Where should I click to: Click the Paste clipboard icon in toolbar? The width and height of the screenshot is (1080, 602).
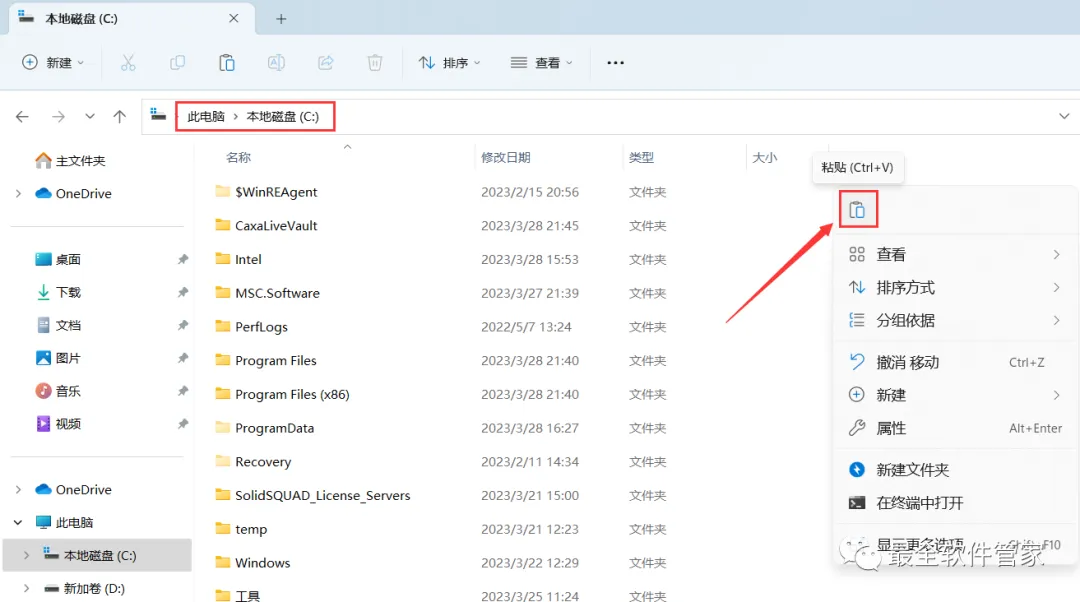tap(227, 63)
